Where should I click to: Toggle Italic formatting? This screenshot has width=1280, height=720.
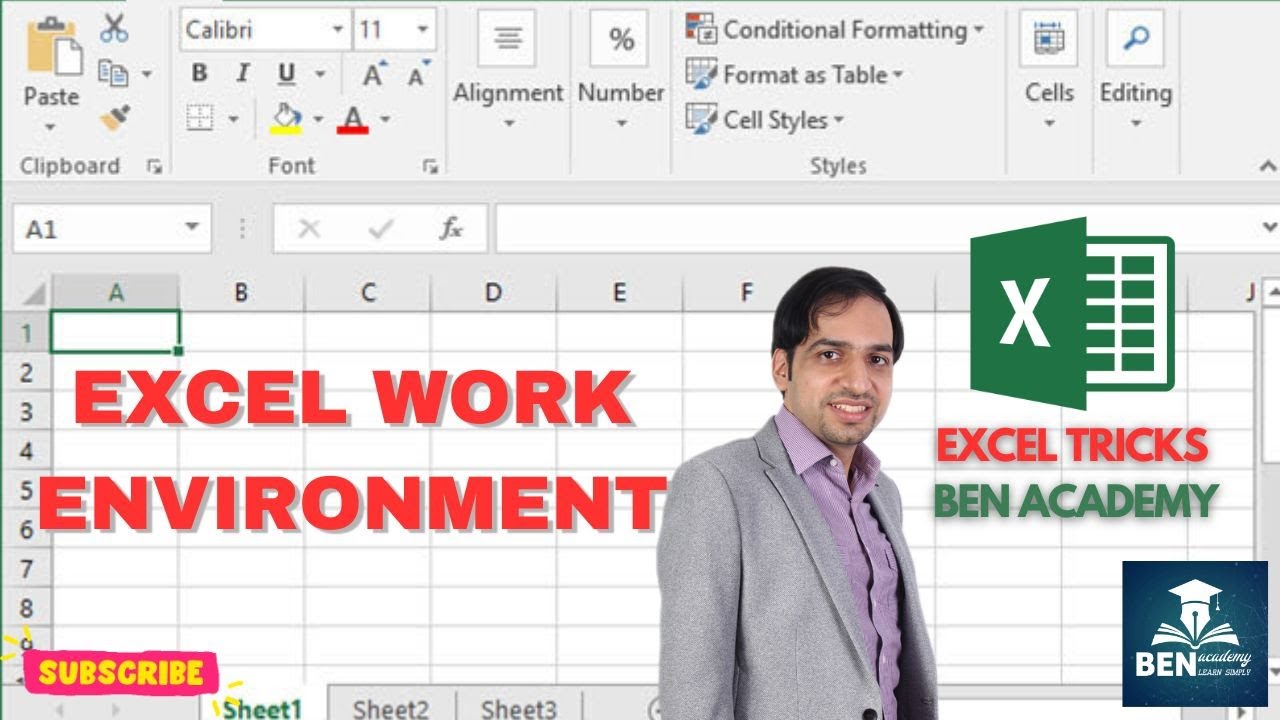click(x=242, y=74)
